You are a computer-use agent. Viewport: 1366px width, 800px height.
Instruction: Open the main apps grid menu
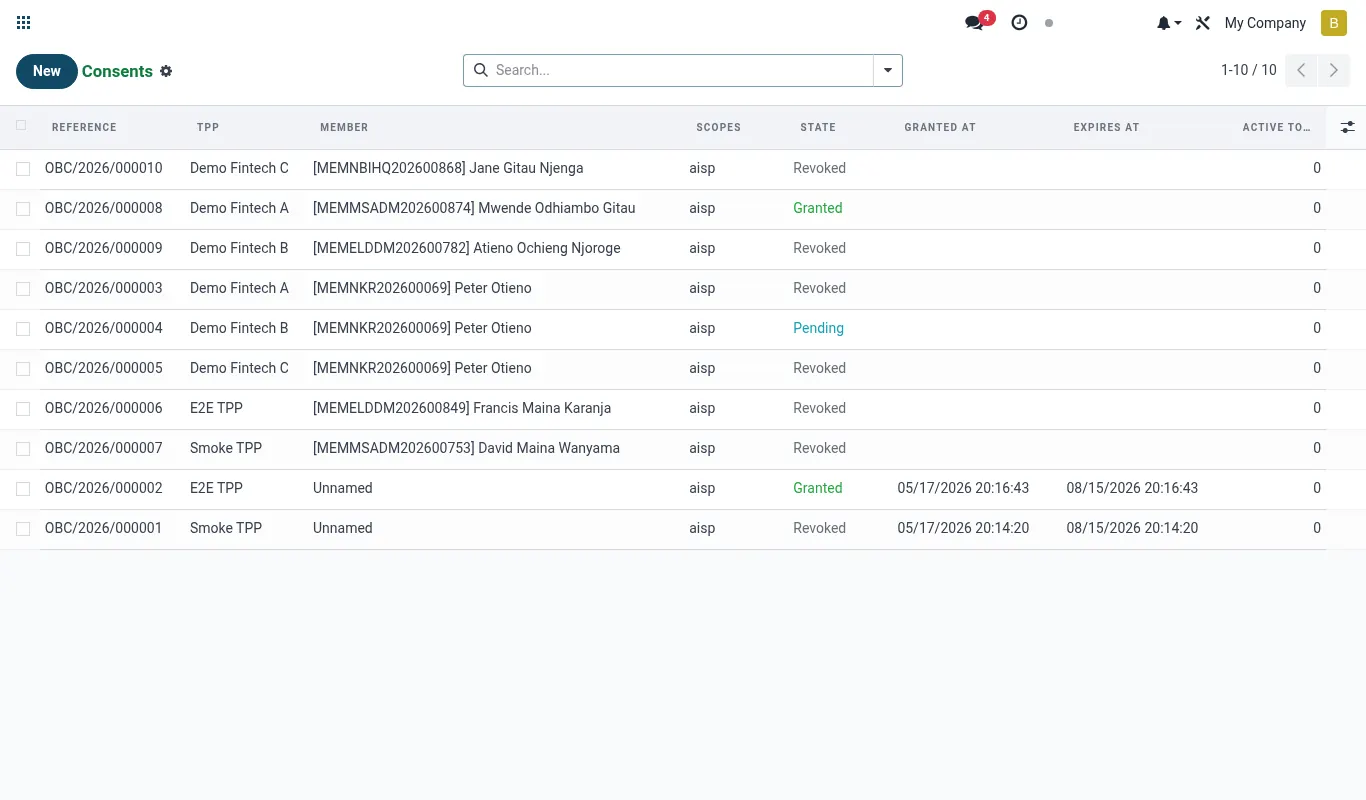click(24, 23)
